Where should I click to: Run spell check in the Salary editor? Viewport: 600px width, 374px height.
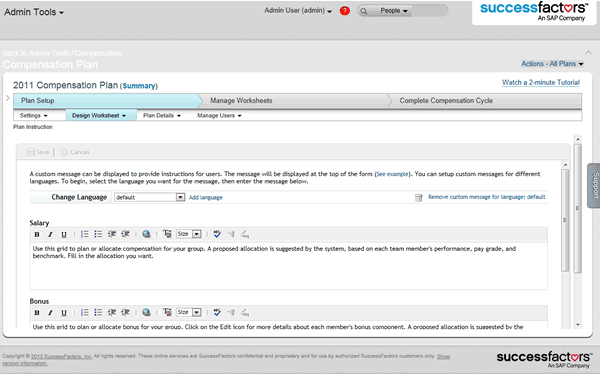217,234
